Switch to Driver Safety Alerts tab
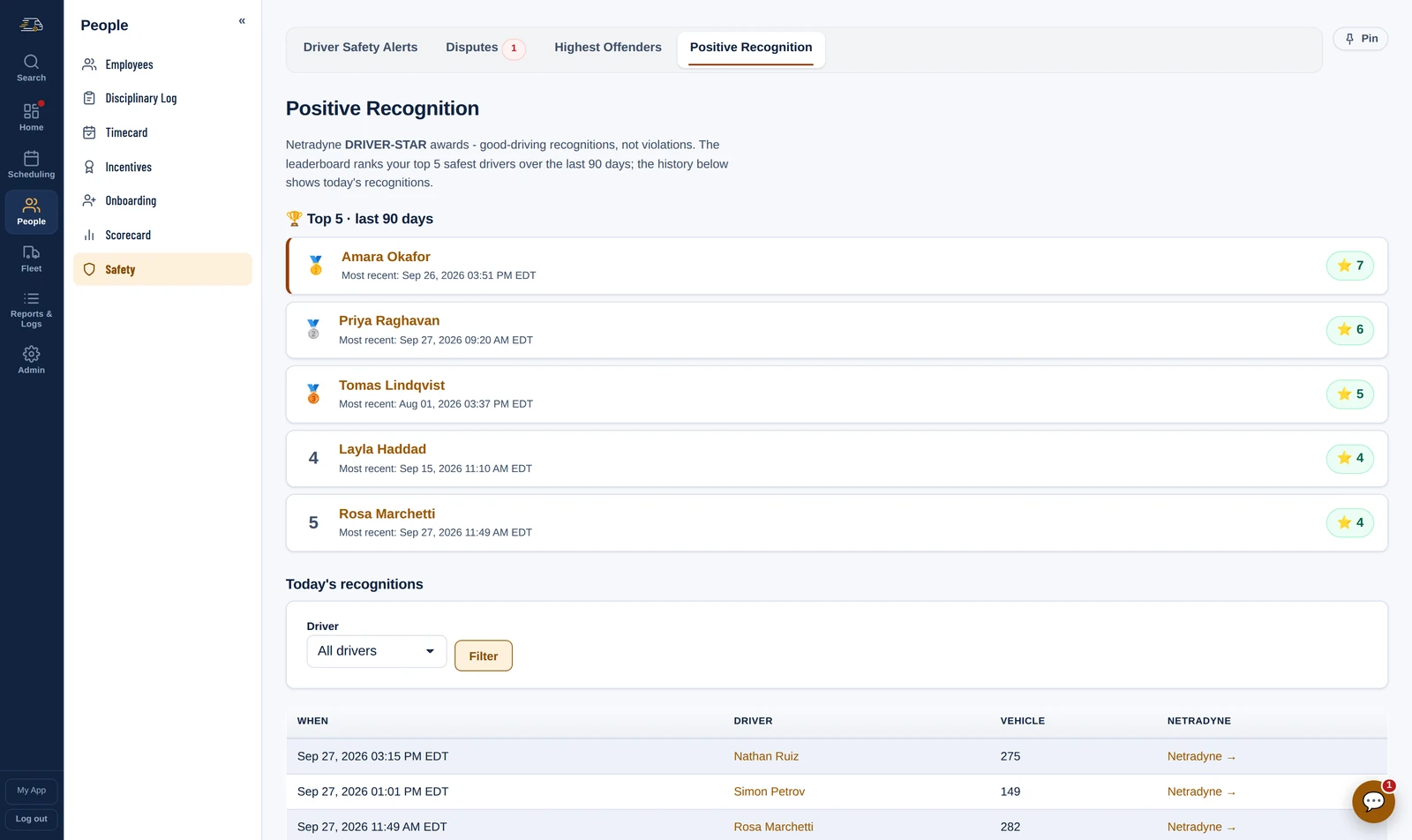1412x840 pixels. (360, 48)
